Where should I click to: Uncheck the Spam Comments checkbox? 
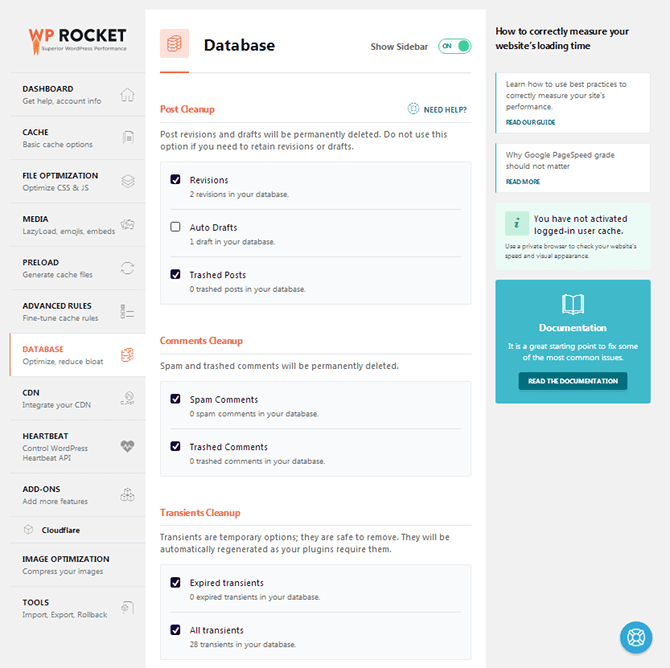[x=175, y=399]
